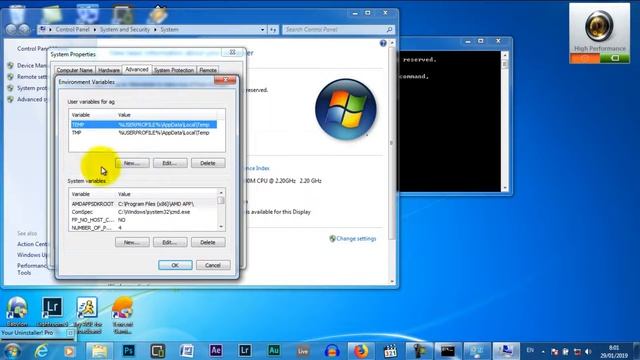Open address bar history dropdown
Image resolution: width=640 pixels, height=360 pixels.
pos(262,29)
